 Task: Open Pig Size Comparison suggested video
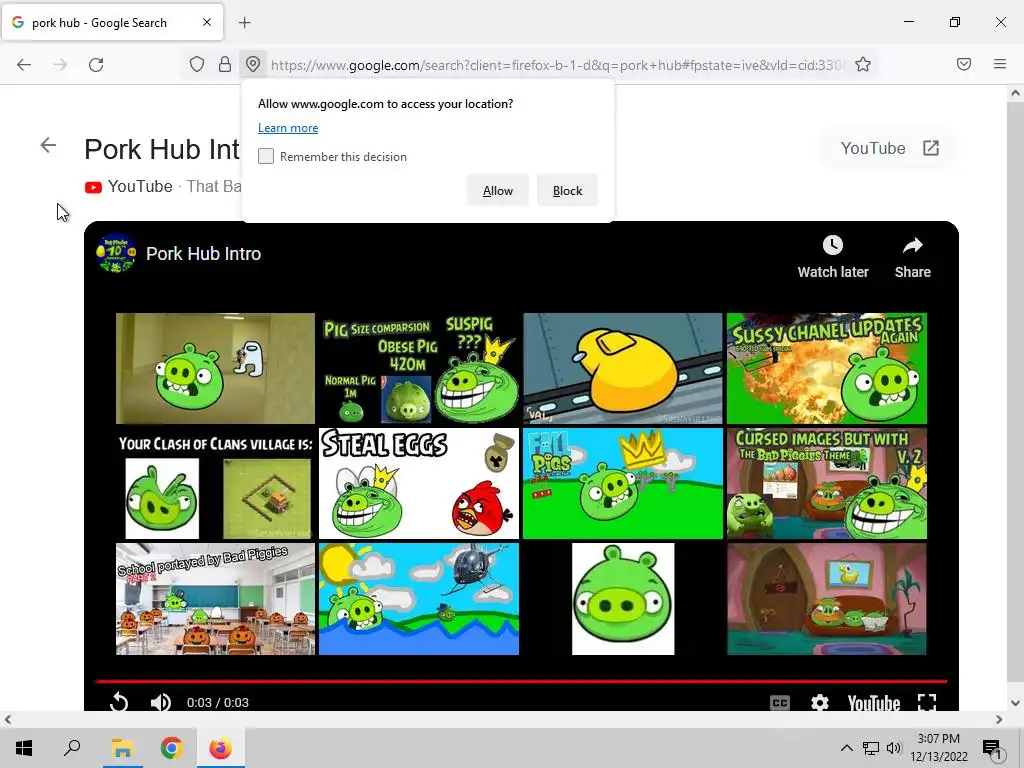(419, 368)
